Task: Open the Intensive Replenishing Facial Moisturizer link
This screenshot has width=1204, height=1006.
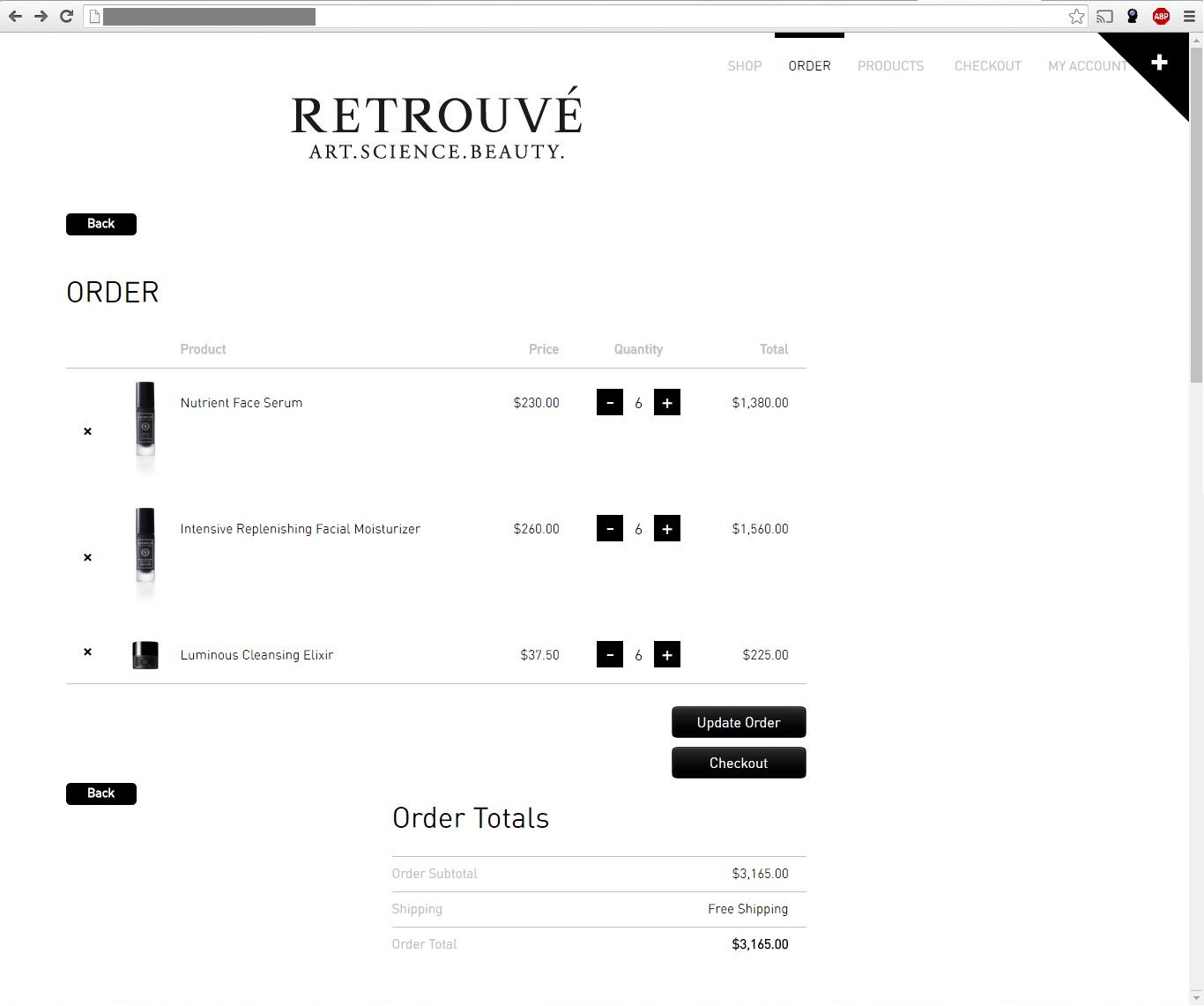Action: [x=301, y=529]
